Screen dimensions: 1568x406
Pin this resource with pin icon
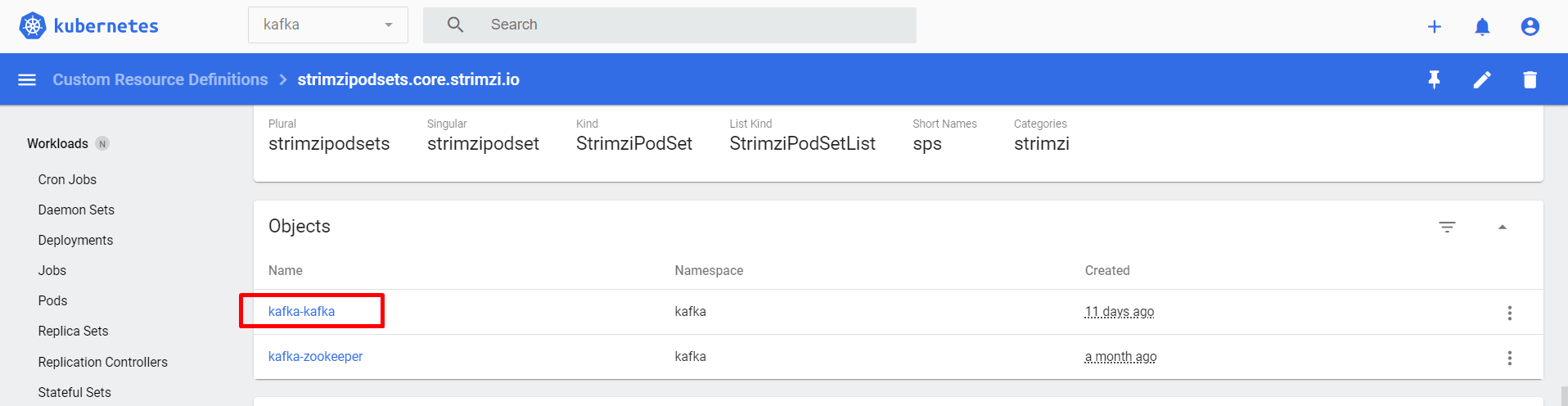(1434, 79)
